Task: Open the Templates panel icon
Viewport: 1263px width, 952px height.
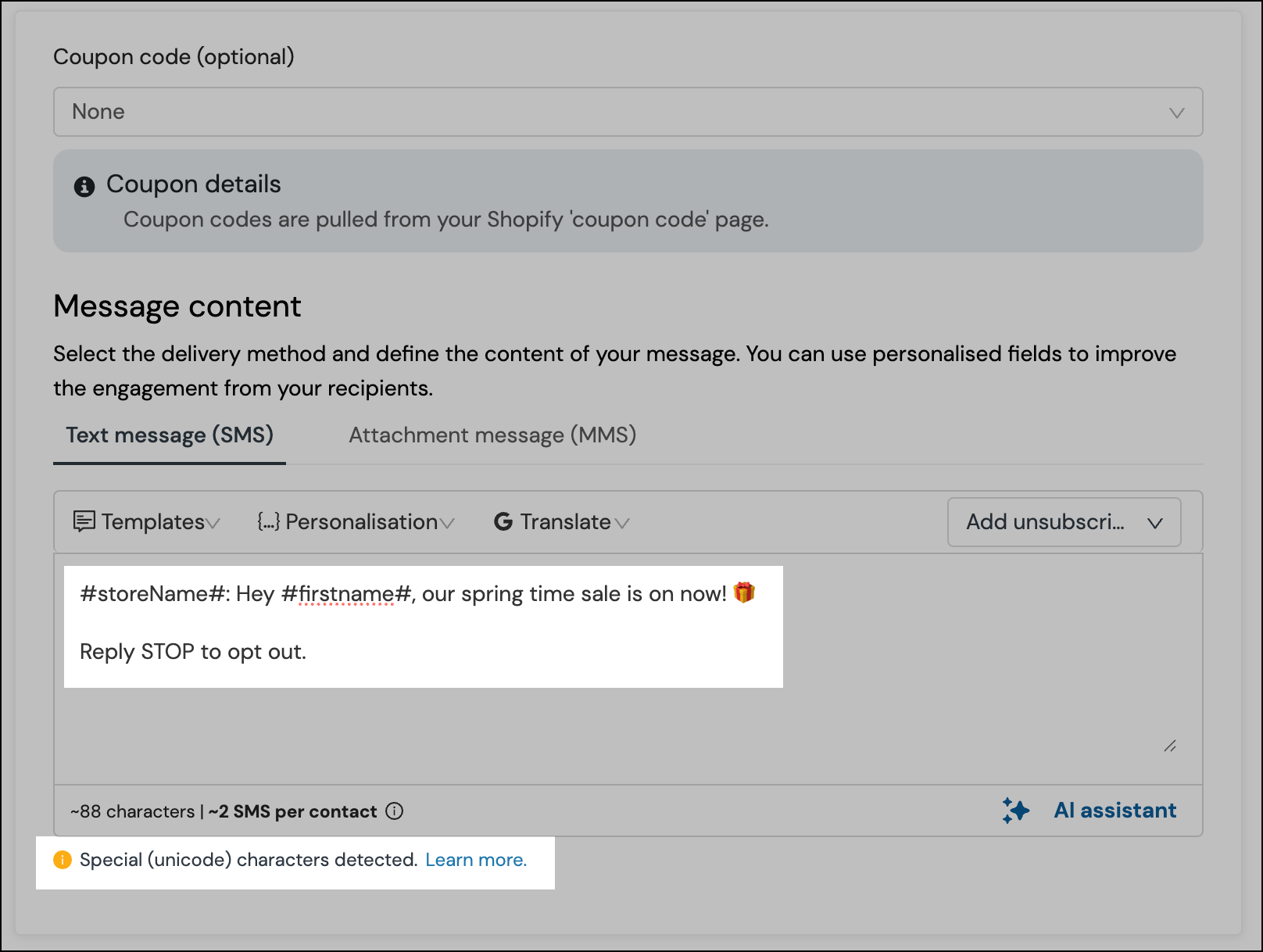Action: 84,521
